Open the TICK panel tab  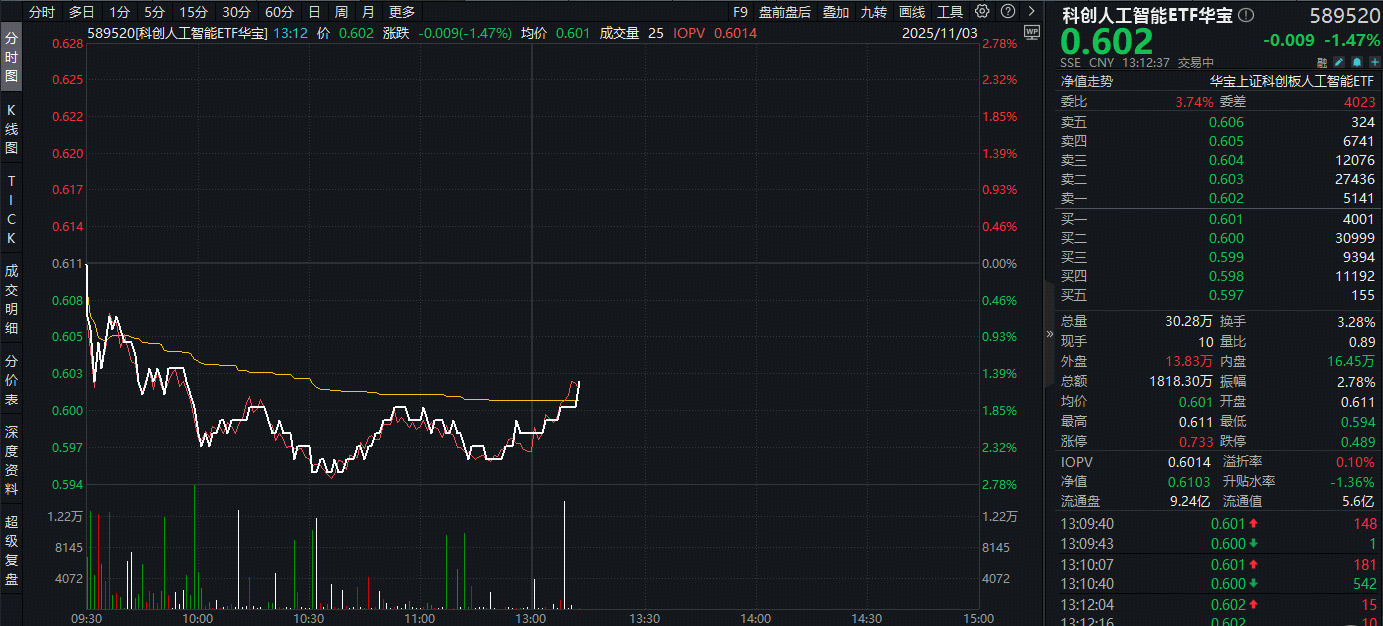click(x=11, y=207)
